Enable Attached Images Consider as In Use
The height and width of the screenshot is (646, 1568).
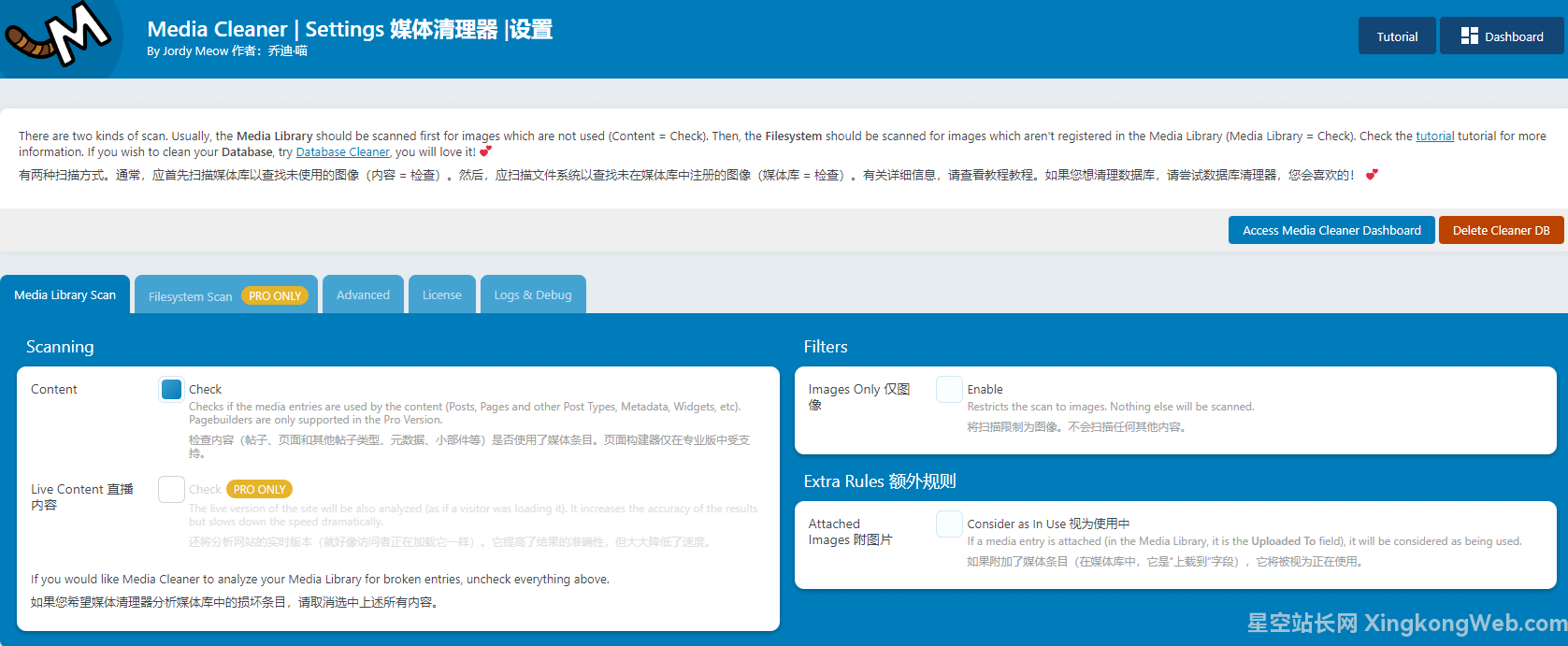tap(949, 524)
